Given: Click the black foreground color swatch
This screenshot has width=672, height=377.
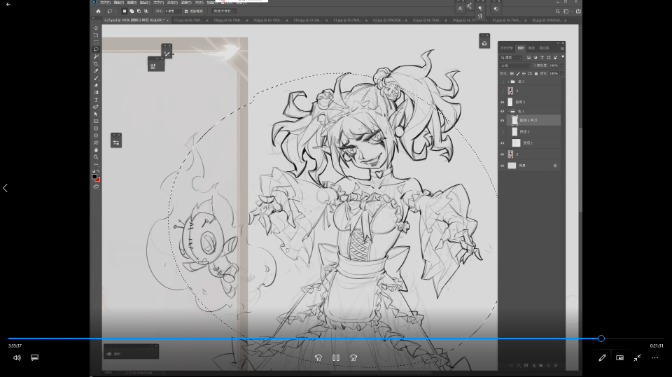Looking at the screenshot, I should tap(95, 177).
